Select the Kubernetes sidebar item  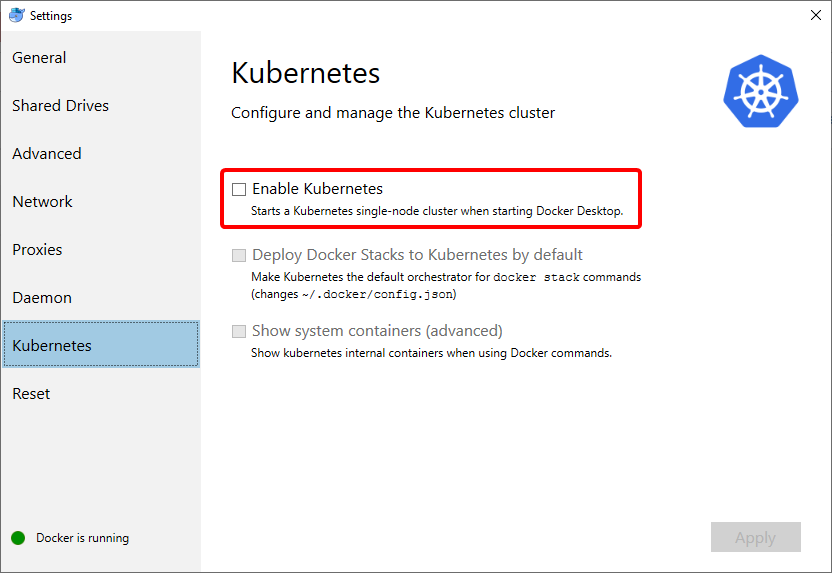(x=101, y=344)
